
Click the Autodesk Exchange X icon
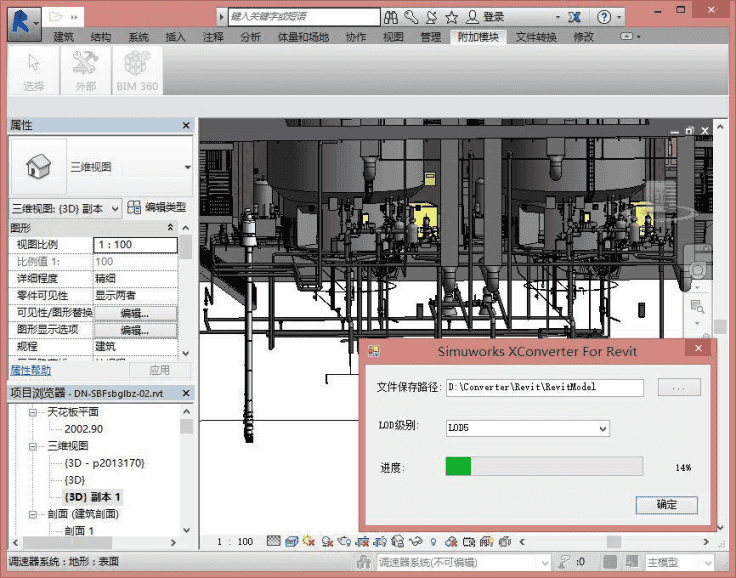[574, 17]
